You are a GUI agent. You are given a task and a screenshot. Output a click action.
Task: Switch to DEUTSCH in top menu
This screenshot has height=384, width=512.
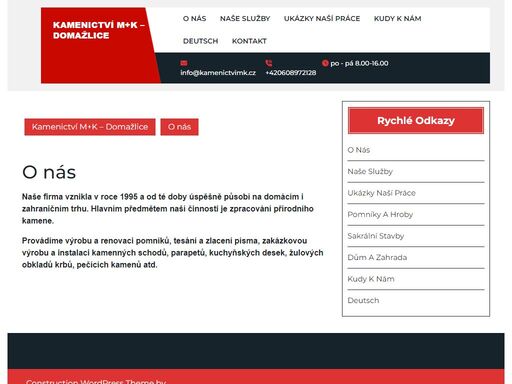point(200,41)
